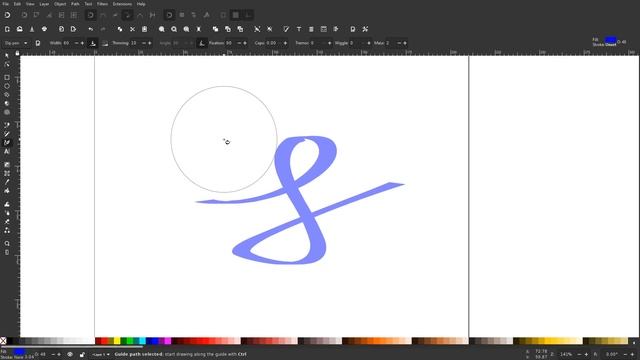Select the Dropper color picker tool
This screenshot has width=640, height=360.
pyautogui.click(x=7, y=182)
